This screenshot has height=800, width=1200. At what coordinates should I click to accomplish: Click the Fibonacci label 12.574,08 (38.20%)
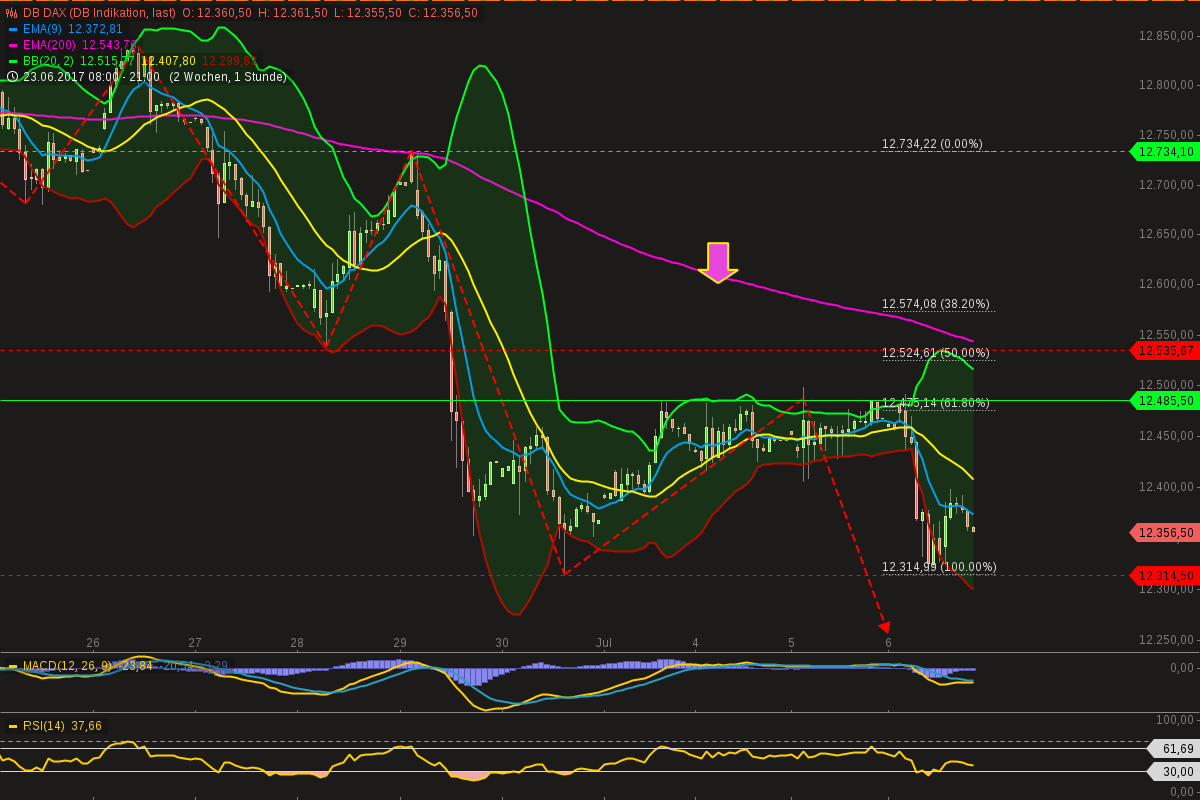(935, 304)
